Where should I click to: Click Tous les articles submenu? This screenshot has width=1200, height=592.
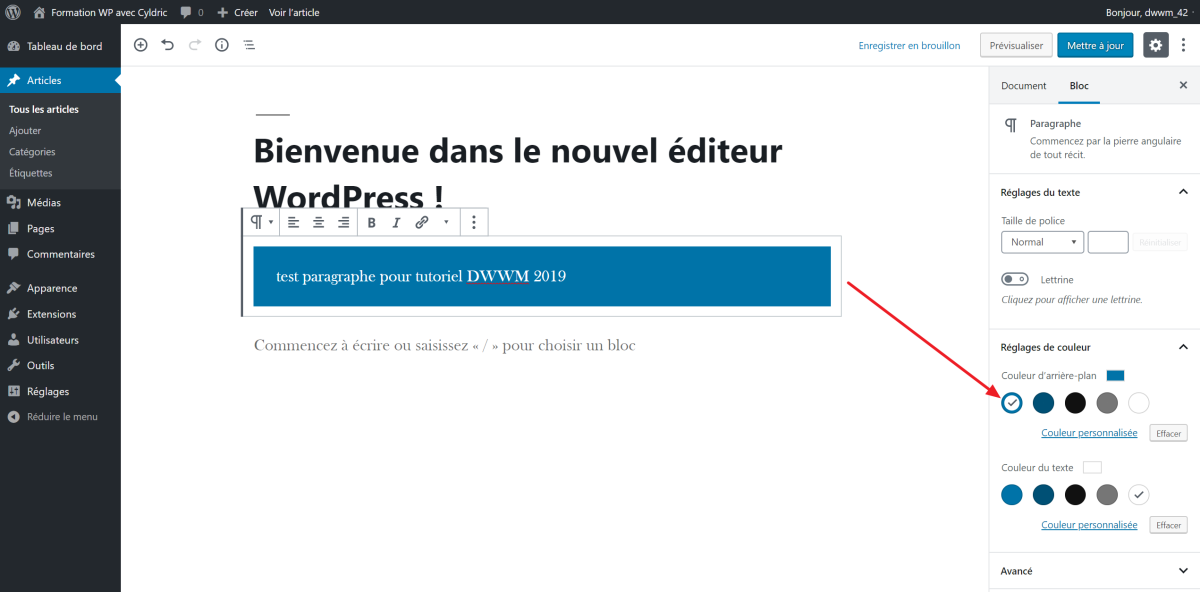point(44,110)
